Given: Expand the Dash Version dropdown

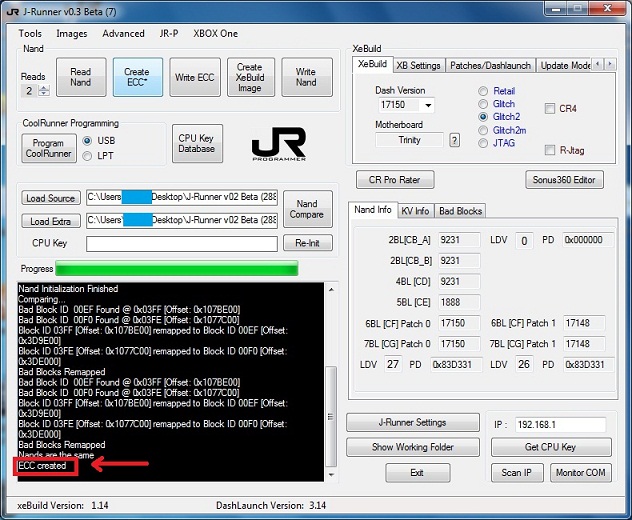Looking at the screenshot, I should [428, 105].
